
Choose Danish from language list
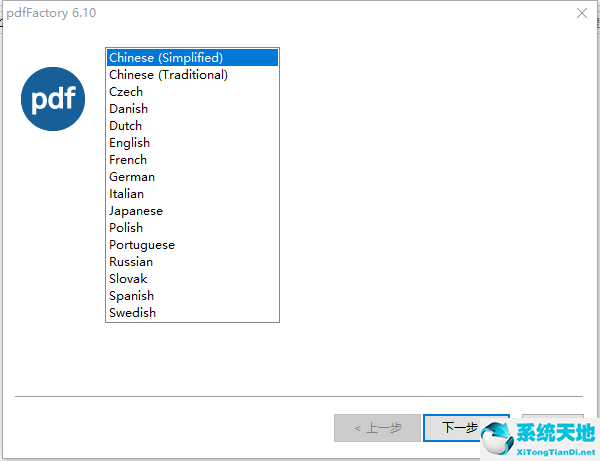pyautogui.click(x=192, y=109)
